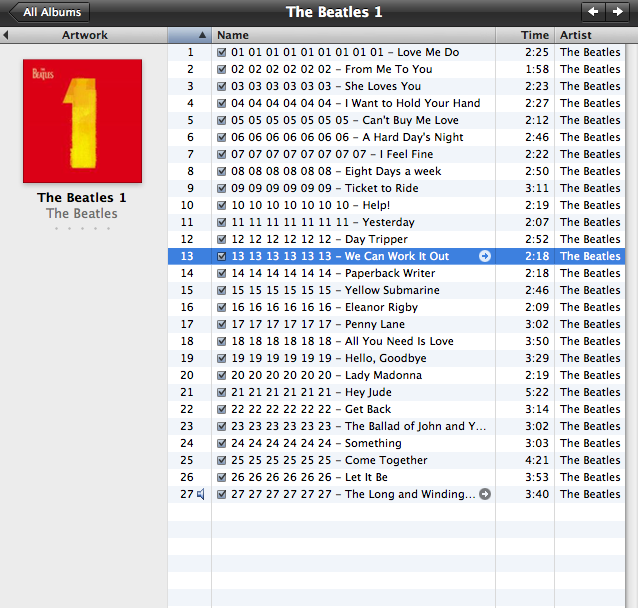Image resolution: width=638 pixels, height=608 pixels.
Task: Click the speaker icon on track 27
Action: click(201, 494)
